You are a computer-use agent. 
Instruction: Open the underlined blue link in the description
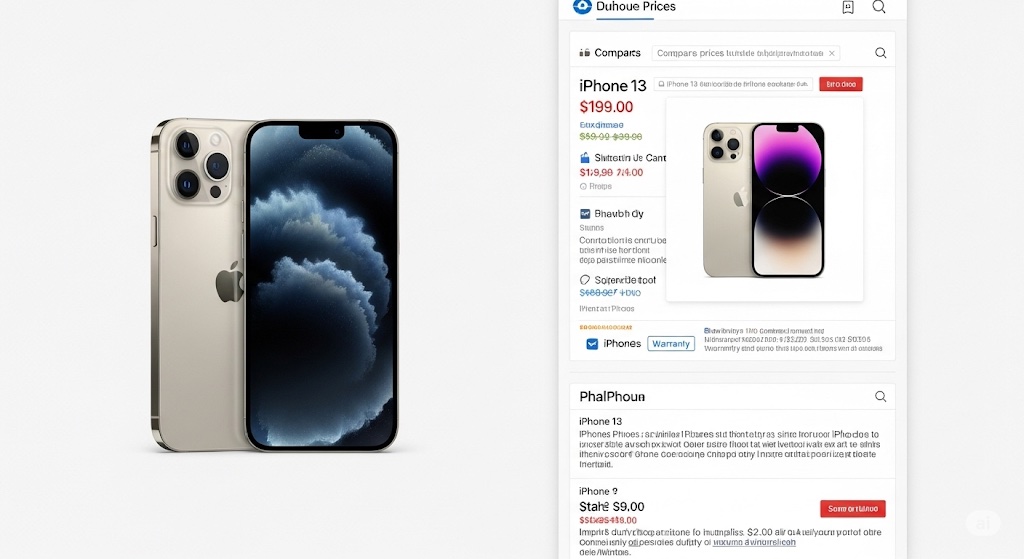[754, 542]
